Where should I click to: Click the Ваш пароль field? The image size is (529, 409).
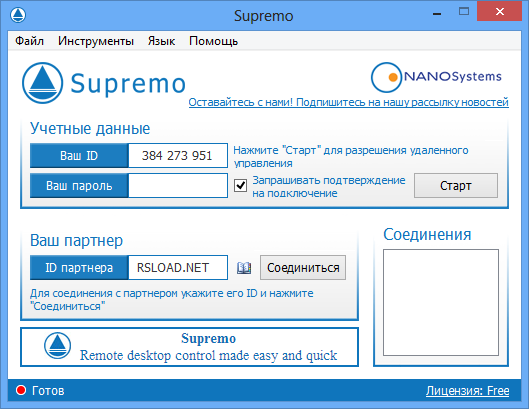[x=178, y=186]
